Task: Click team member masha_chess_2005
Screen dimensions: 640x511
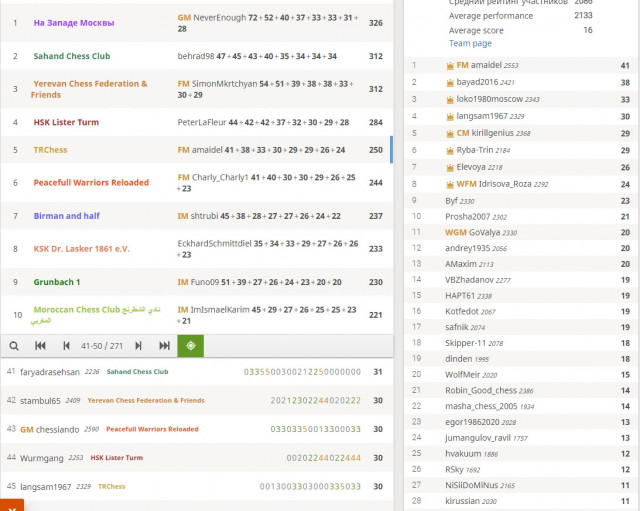Action: pyautogui.click(x=481, y=407)
